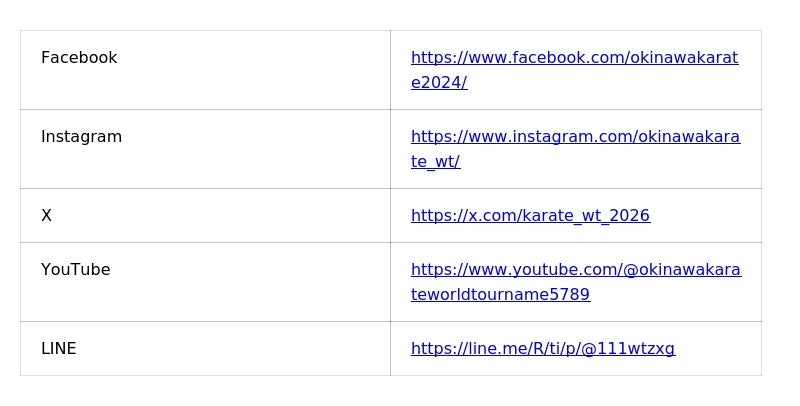800x406 pixels.
Task: Click 'teworldtourname5789' in the YouTube link
Action: [500, 295]
